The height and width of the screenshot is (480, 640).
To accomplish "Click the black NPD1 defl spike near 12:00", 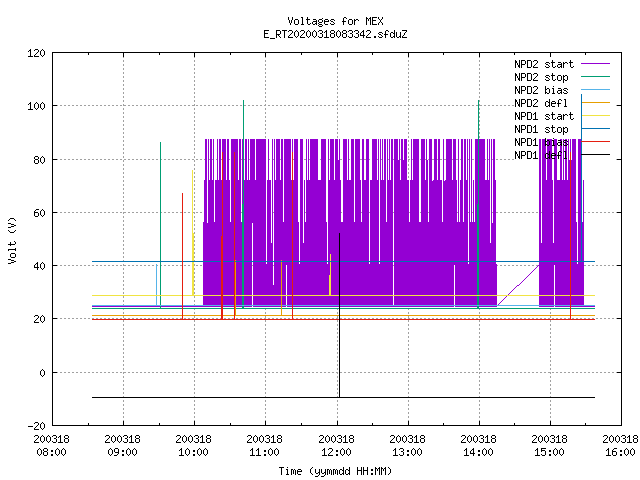I will (x=339, y=315).
